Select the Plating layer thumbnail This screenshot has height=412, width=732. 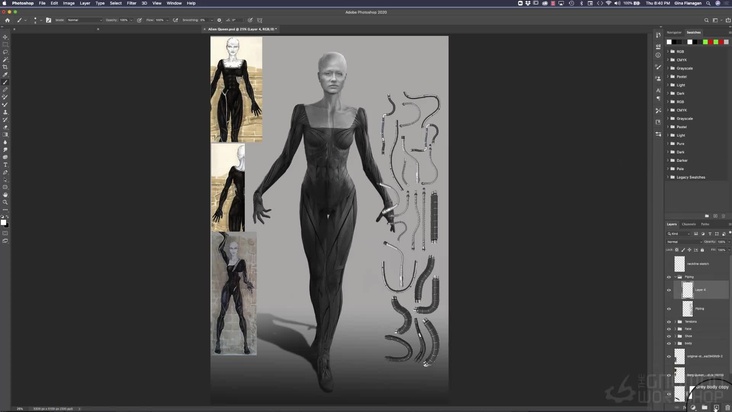coord(687,308)
